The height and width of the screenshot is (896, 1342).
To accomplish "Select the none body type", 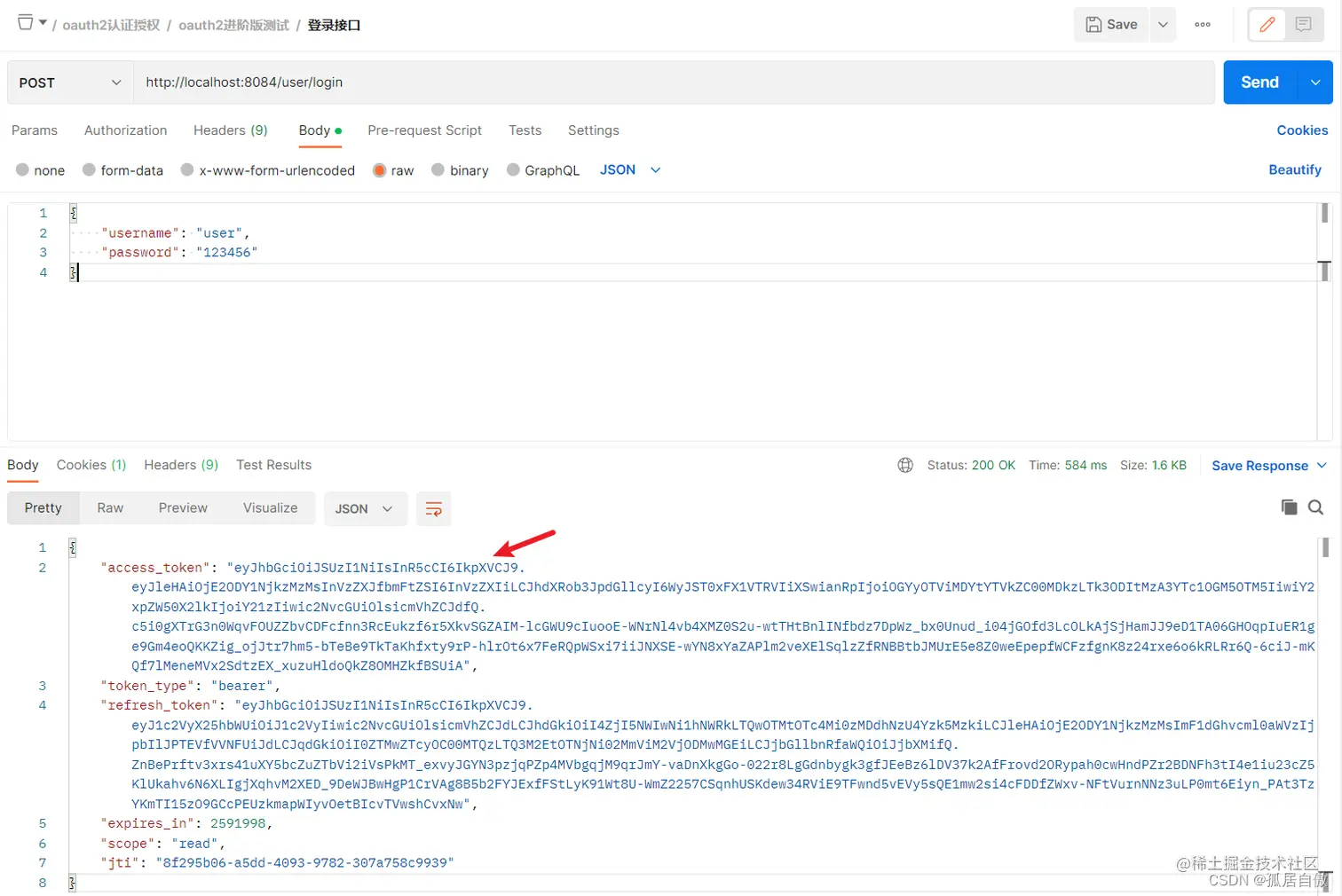I will point(41,170).
